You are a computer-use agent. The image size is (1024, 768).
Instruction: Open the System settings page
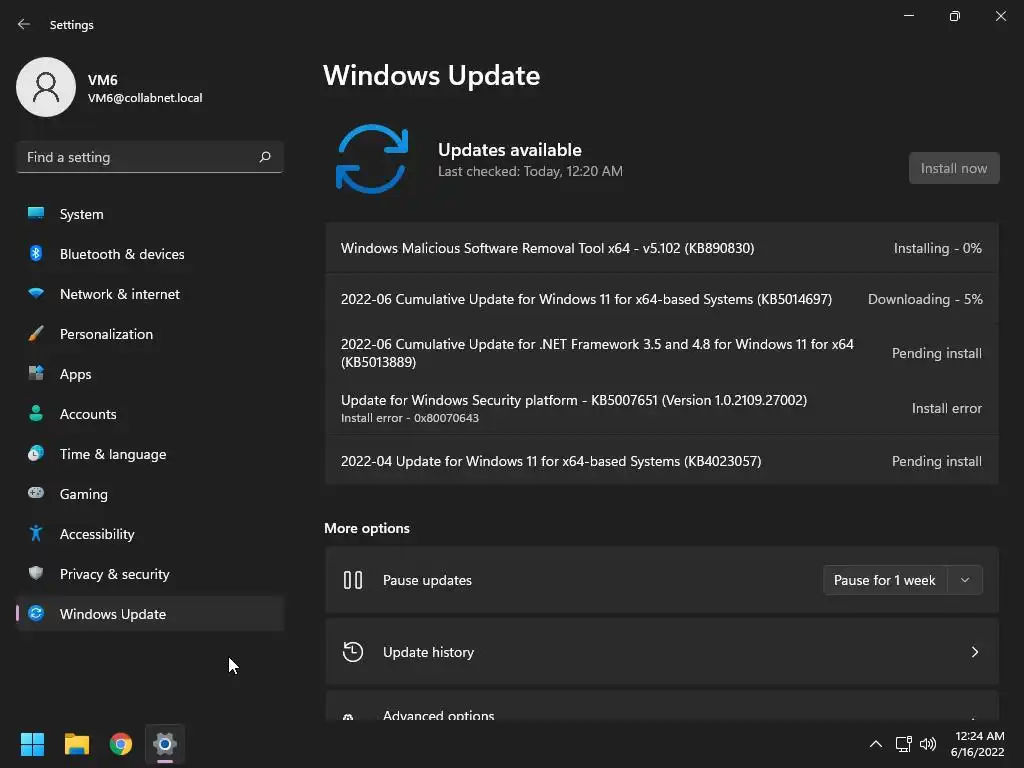tap(150, 214)
